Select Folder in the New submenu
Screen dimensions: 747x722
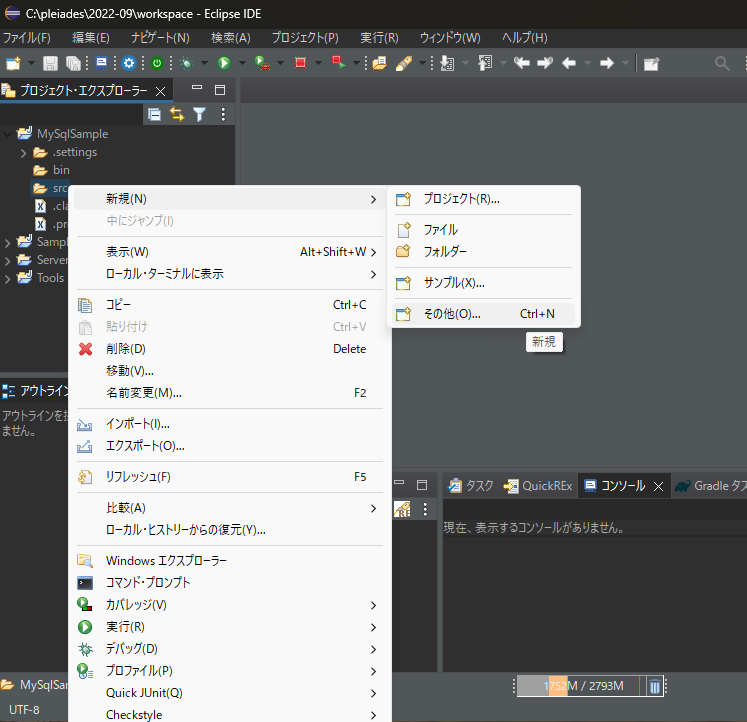click(484, 251)
